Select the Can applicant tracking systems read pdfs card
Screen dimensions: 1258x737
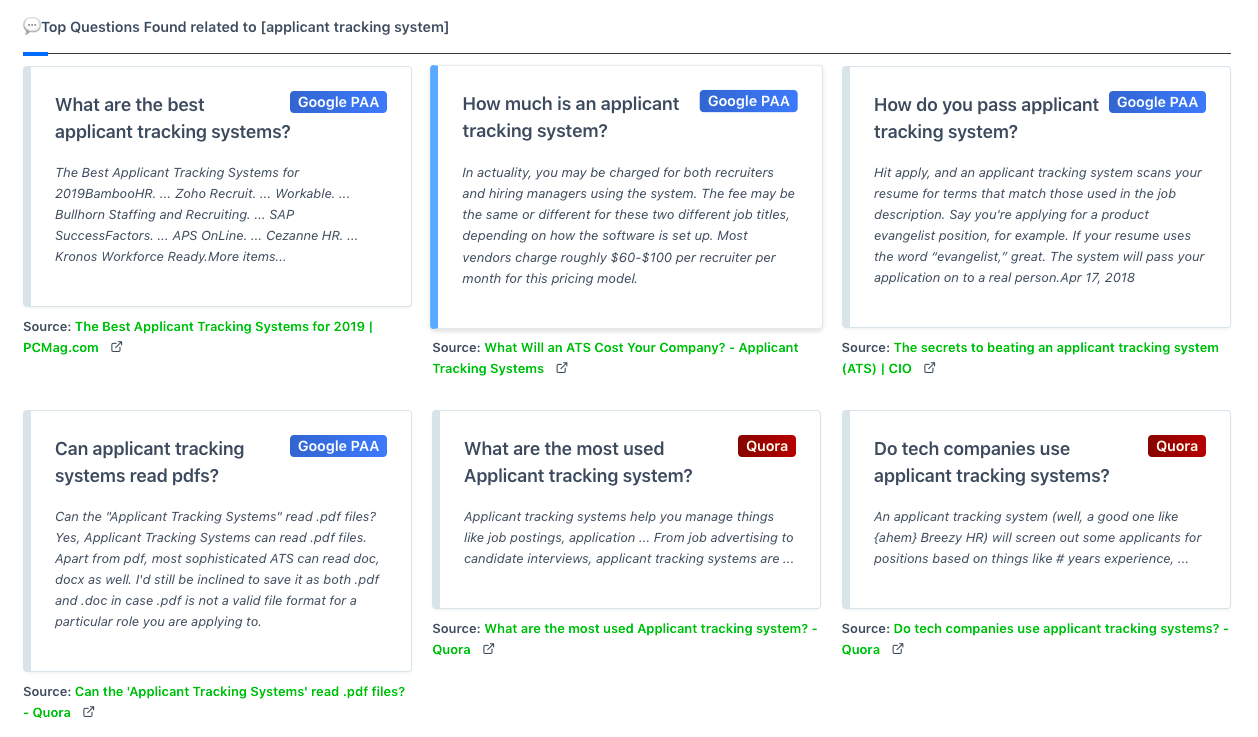[217, 541]
